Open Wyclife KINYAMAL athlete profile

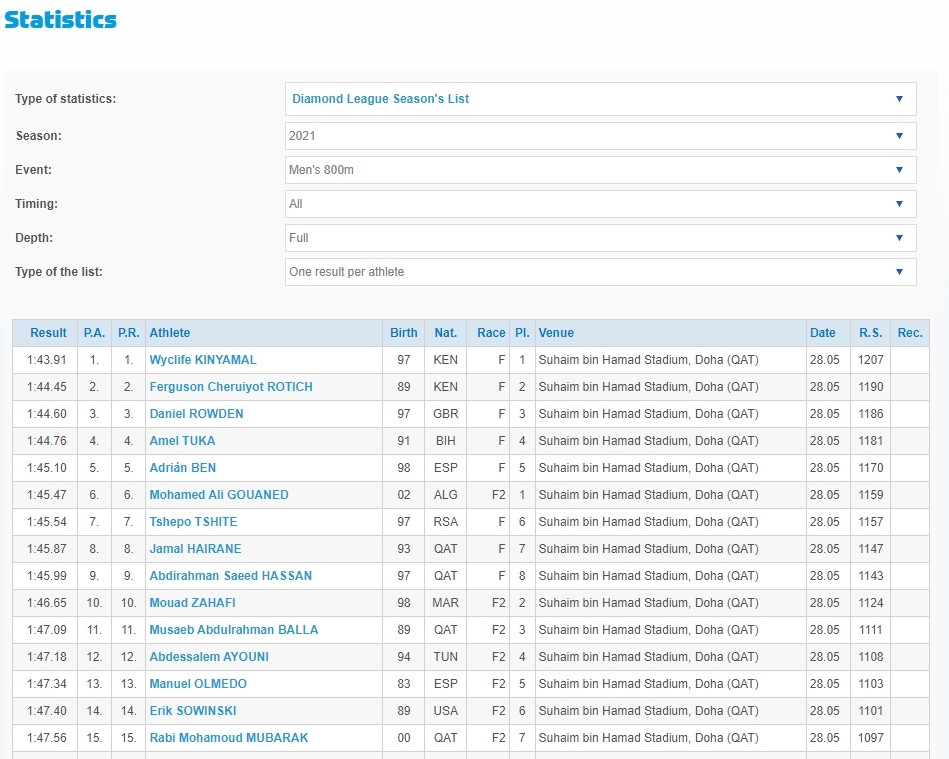point(203,360)
